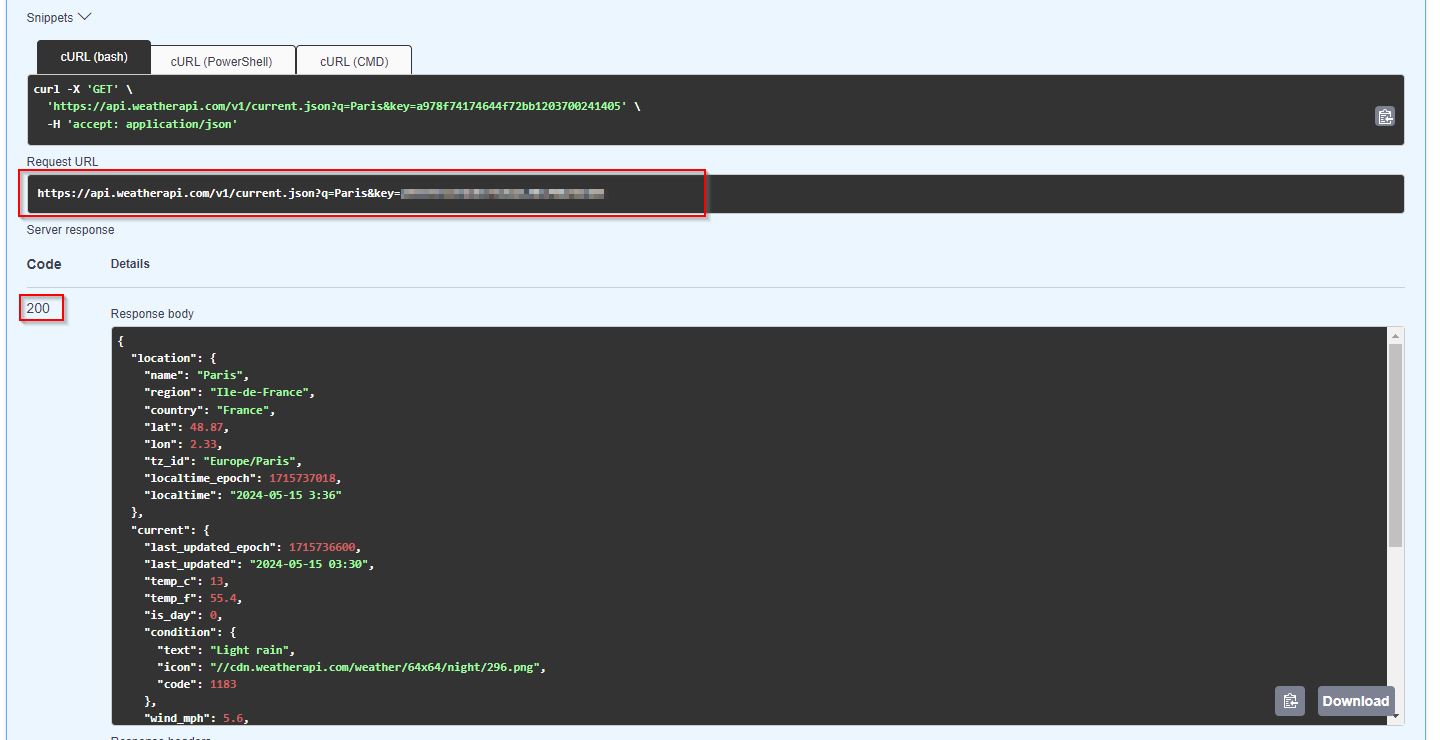
Task: Collapse the Snippets section
Action: [59, 17]
